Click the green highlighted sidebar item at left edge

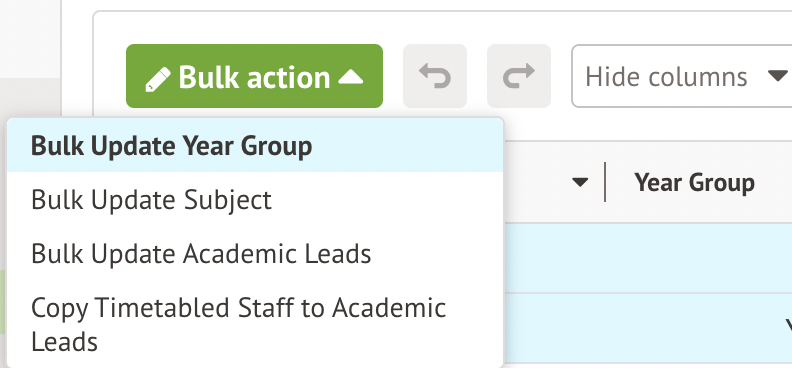[3, 302]
